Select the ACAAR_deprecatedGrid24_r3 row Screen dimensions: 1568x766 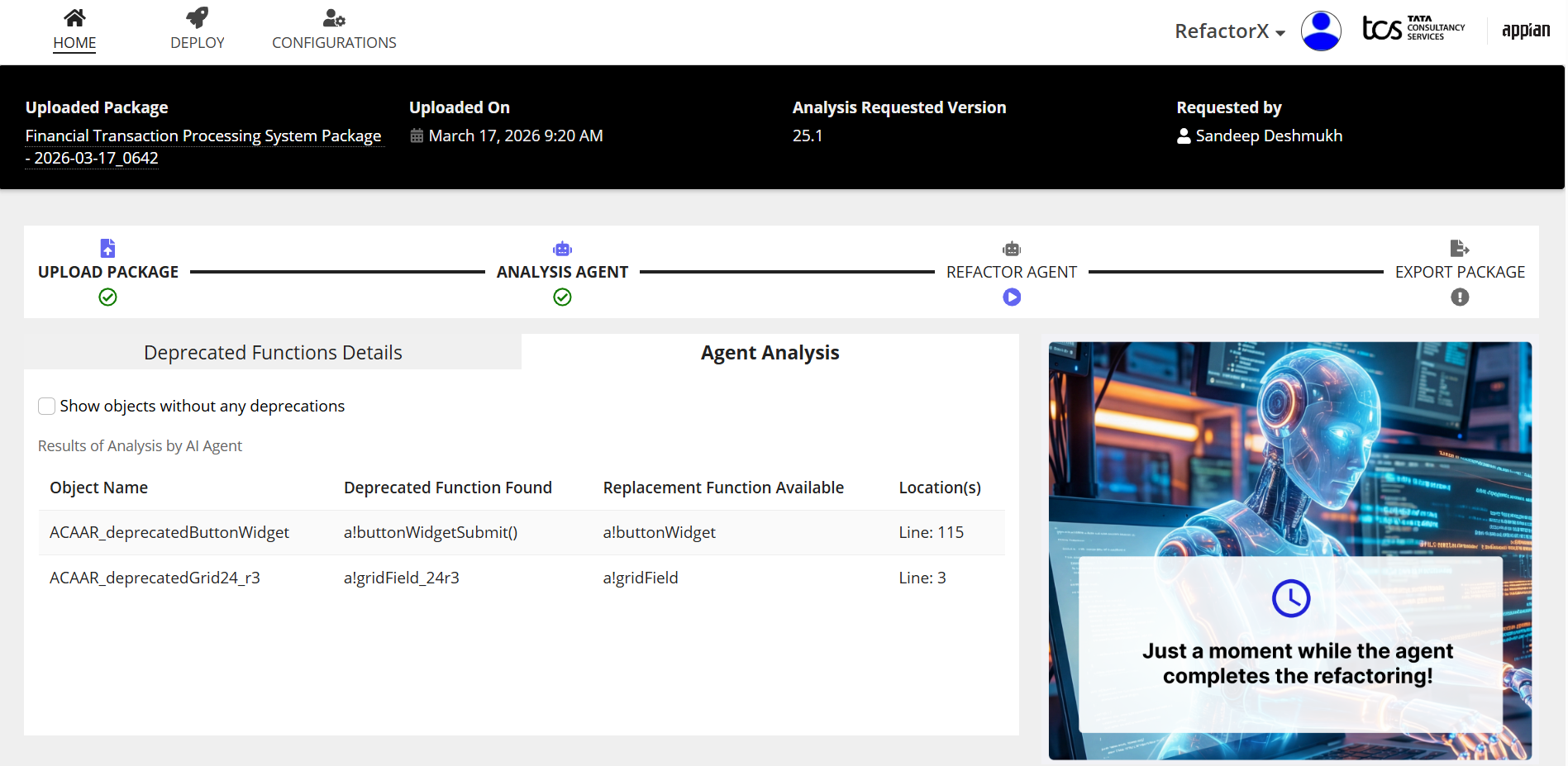(x=155, y=578)
